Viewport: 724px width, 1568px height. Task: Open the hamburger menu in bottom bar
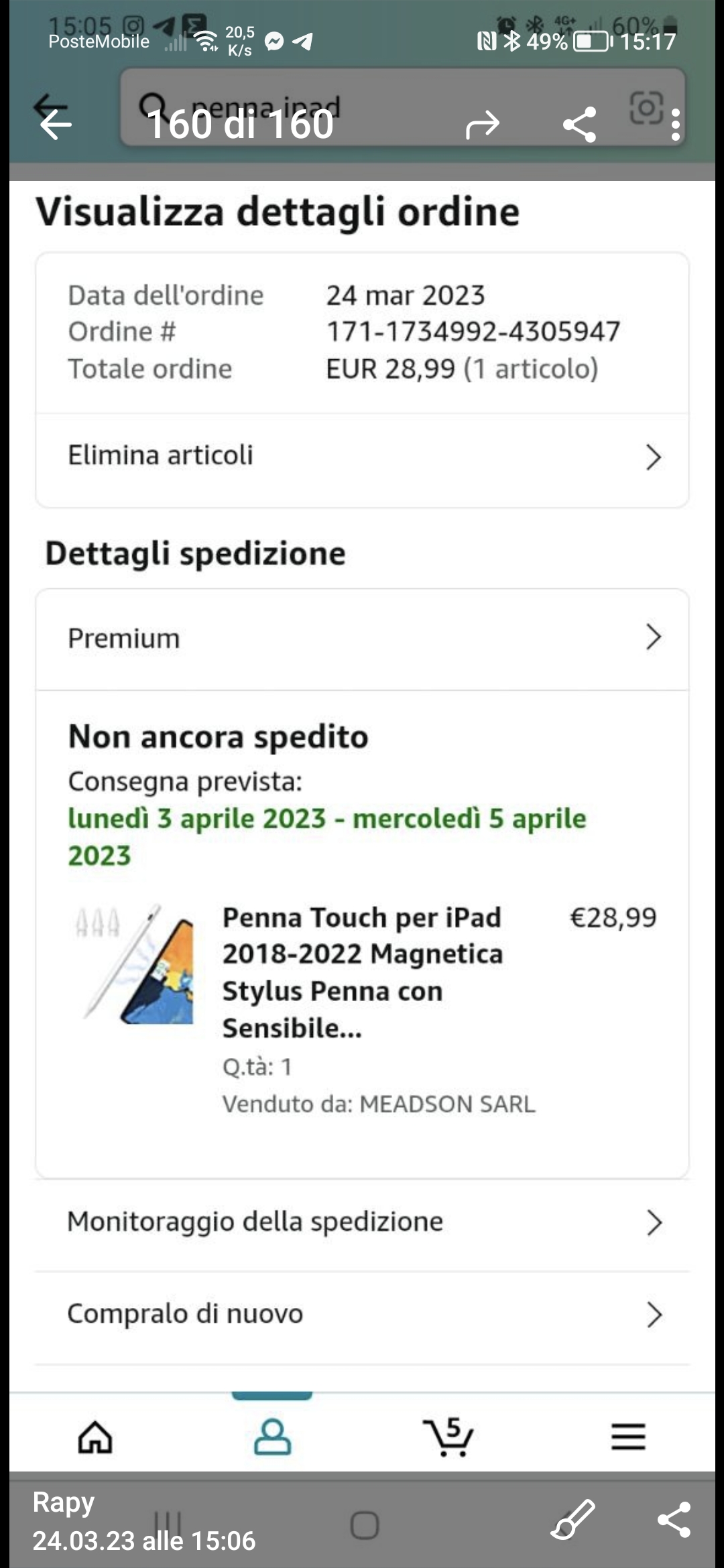pos(628,1437)
